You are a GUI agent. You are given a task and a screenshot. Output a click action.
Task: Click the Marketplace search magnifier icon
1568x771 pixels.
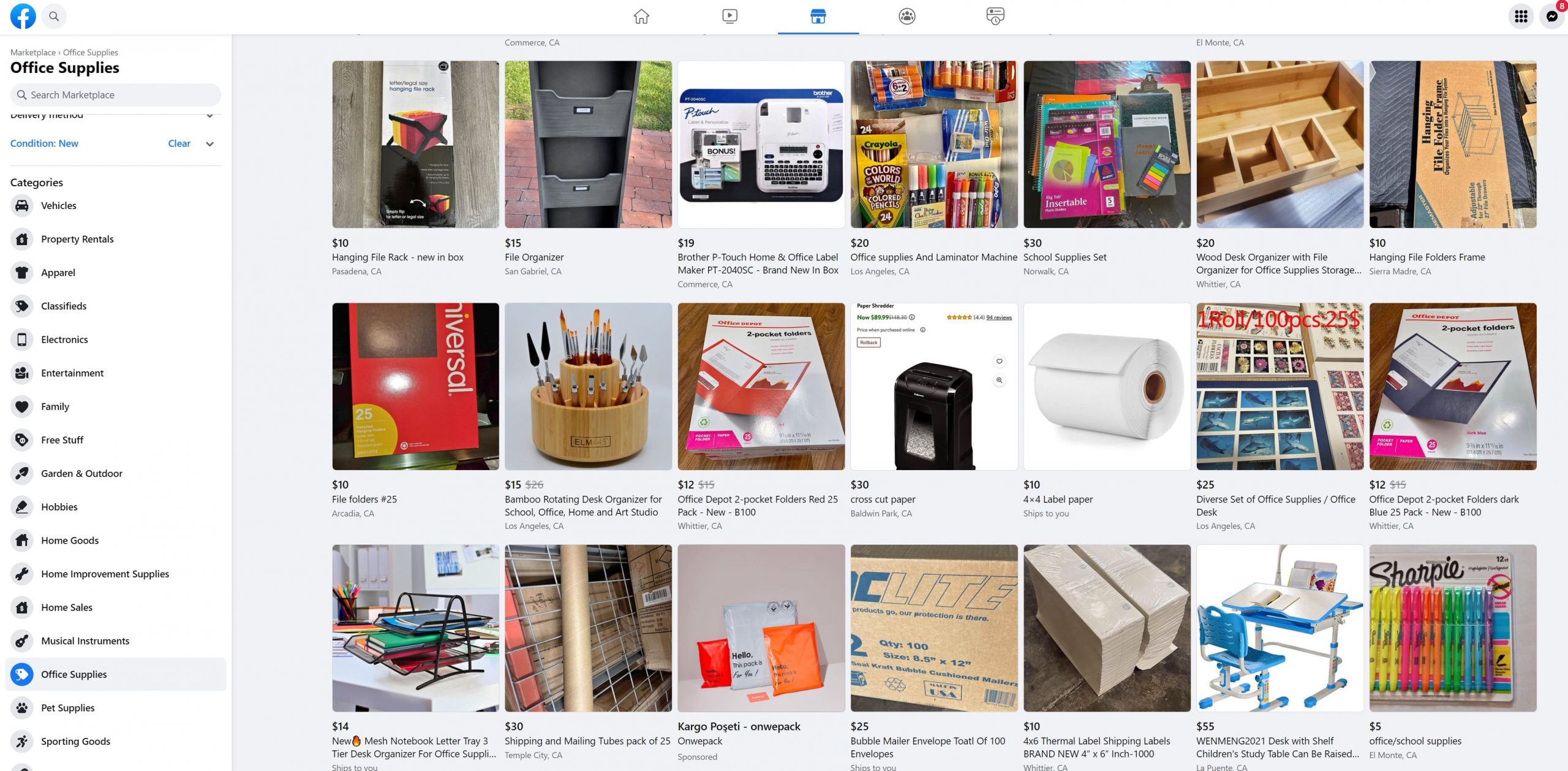(22, 94)
